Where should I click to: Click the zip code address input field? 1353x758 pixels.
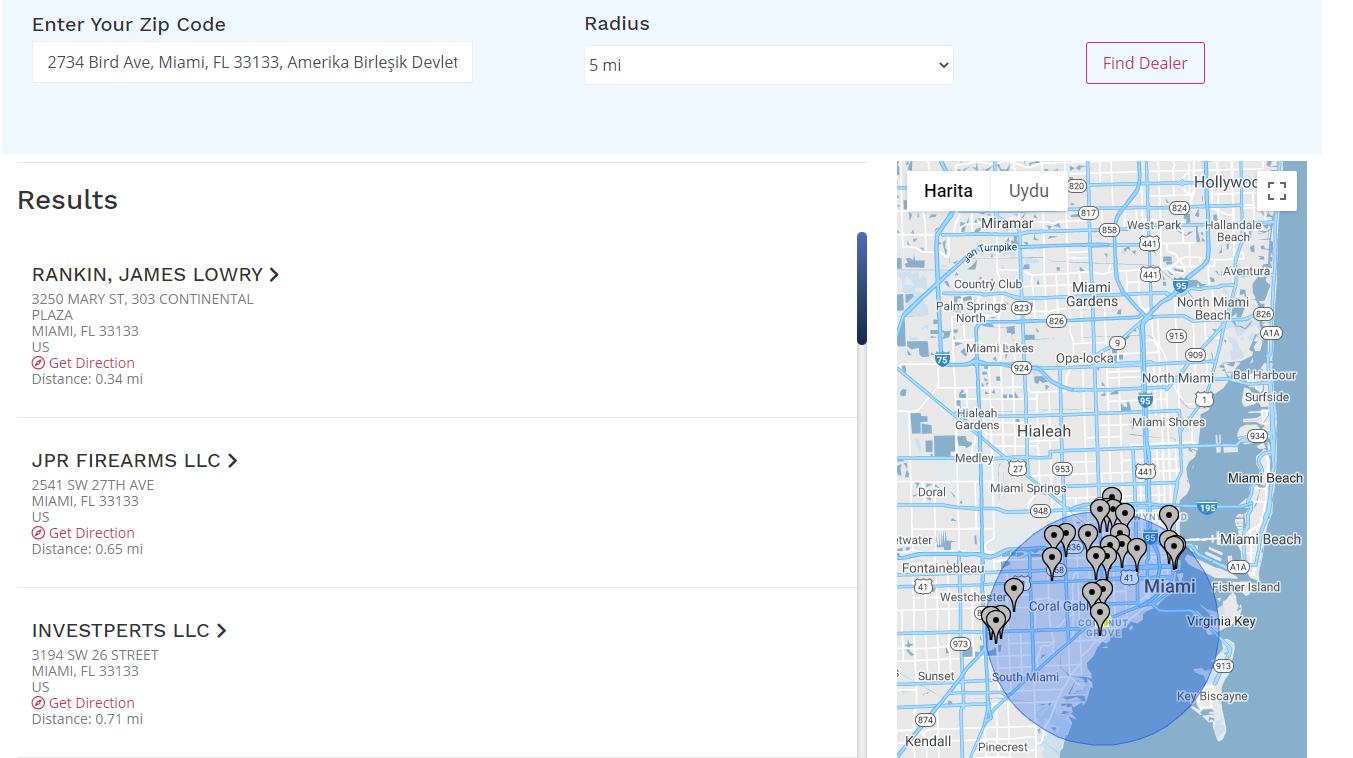(252, 62)
